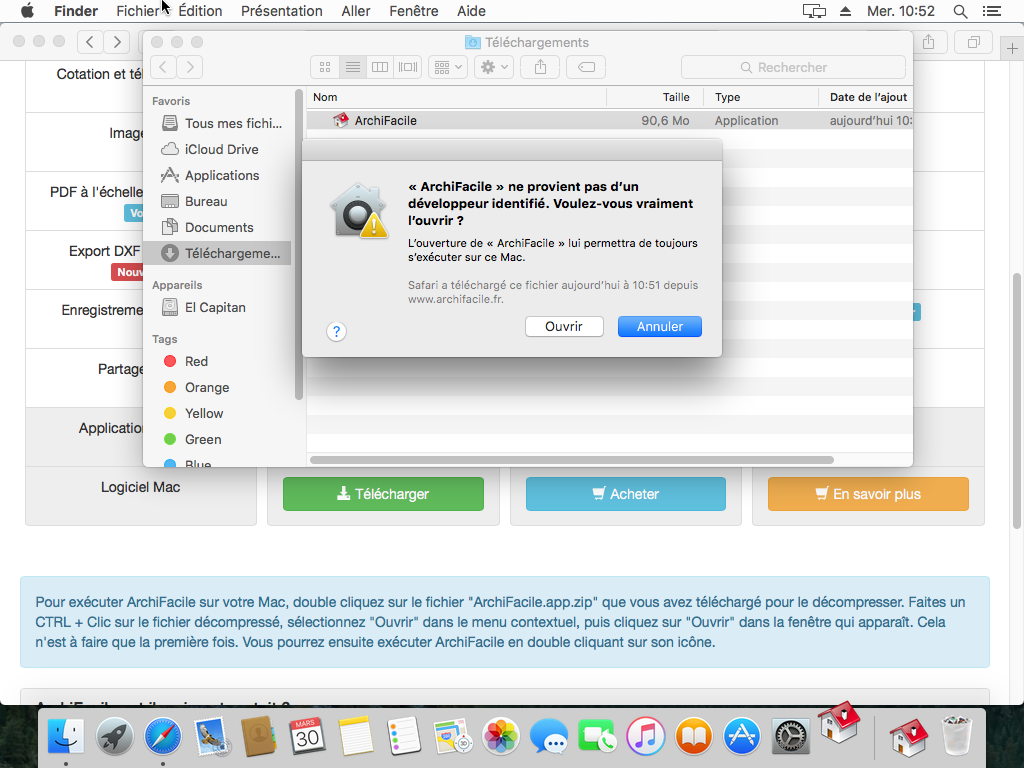
Task: Click the Finder share icon
Action: (x=541, y=67)
